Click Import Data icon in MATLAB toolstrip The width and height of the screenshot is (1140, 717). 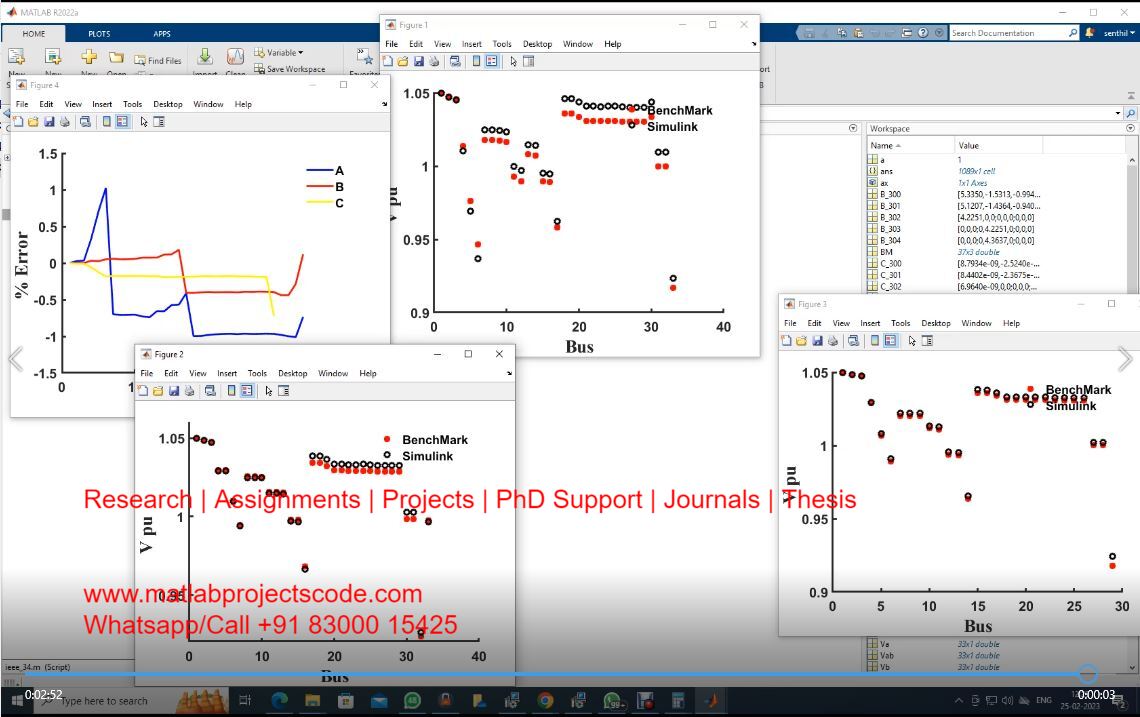(x=205, y=57)
